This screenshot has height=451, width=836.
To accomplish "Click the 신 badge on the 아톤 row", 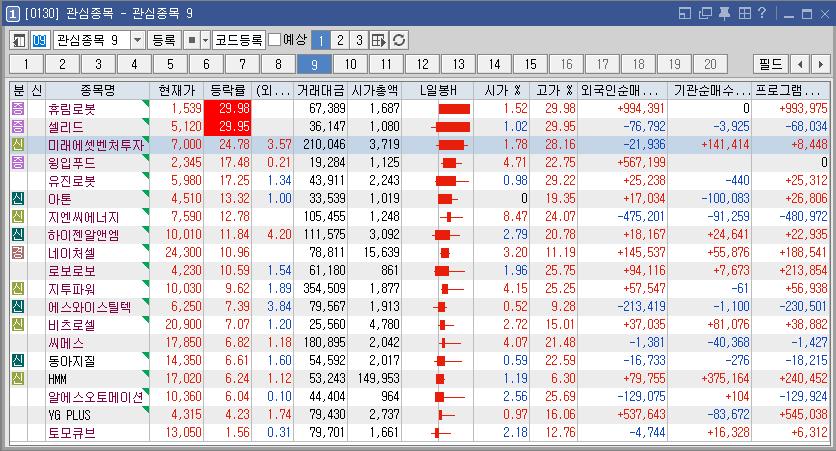I will pos(18,199).
